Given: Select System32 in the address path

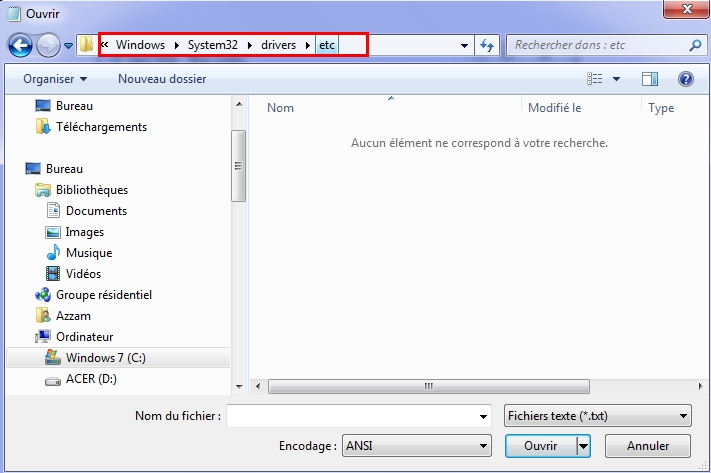Looking at the screenshot, I should point(213,45).
